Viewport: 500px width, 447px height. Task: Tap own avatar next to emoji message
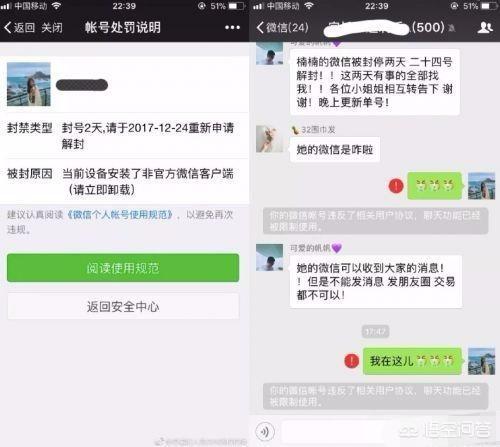pos(481,186)
